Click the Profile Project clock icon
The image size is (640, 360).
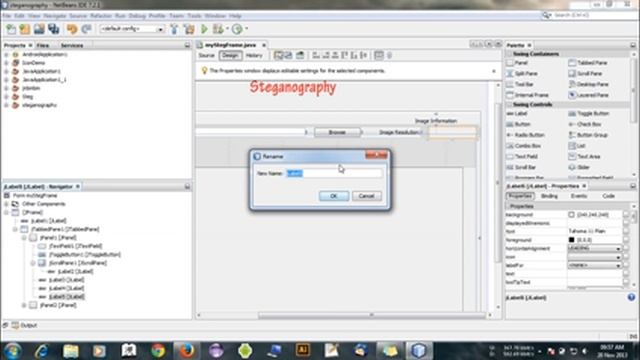pos(237,29)
